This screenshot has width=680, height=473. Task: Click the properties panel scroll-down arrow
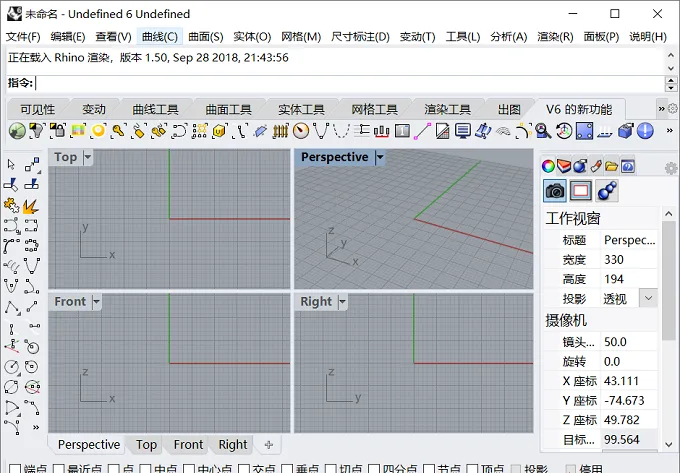pos(668,444)
